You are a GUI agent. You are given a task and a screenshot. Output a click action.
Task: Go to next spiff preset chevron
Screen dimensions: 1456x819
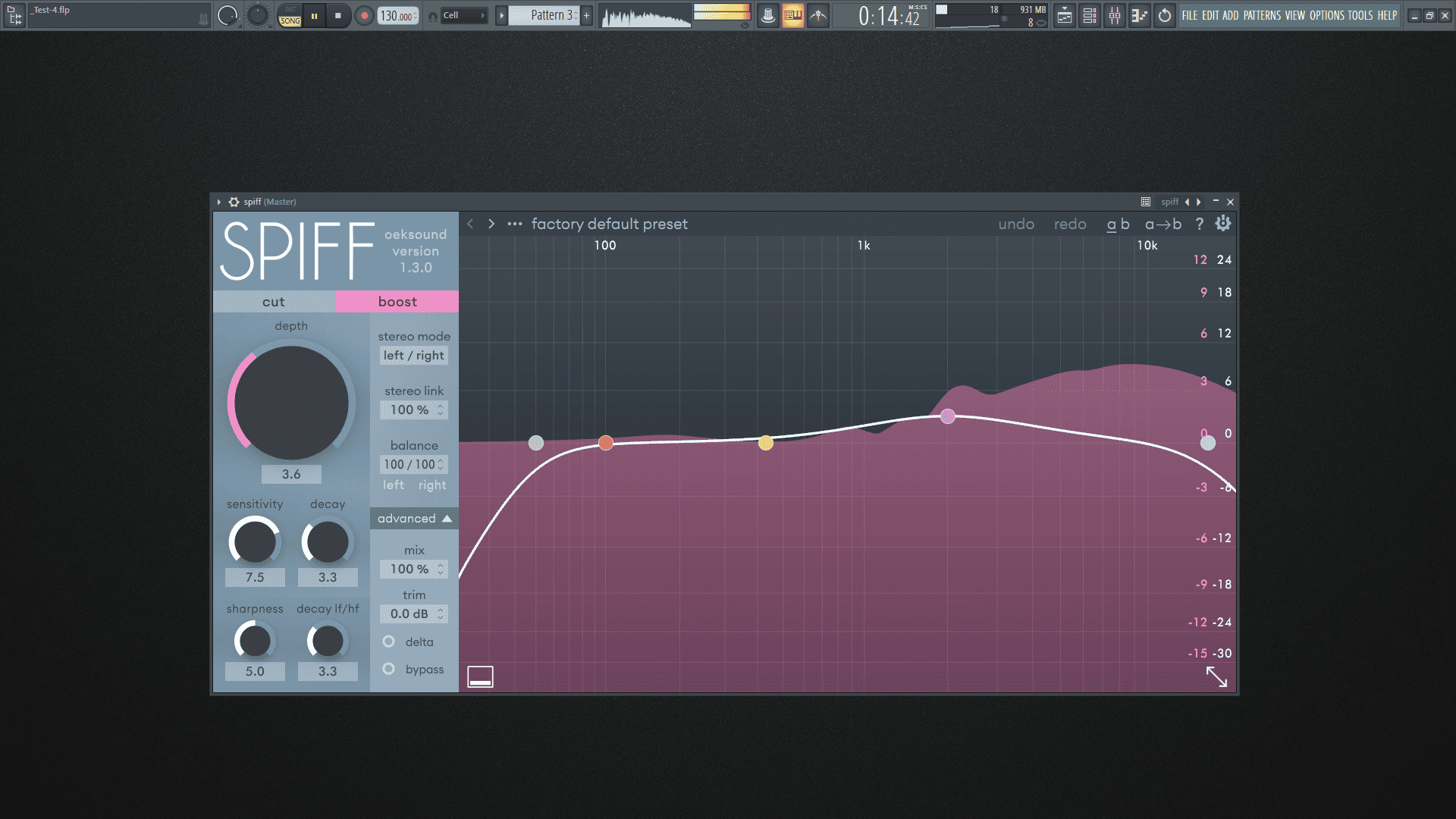click(491, 224)
